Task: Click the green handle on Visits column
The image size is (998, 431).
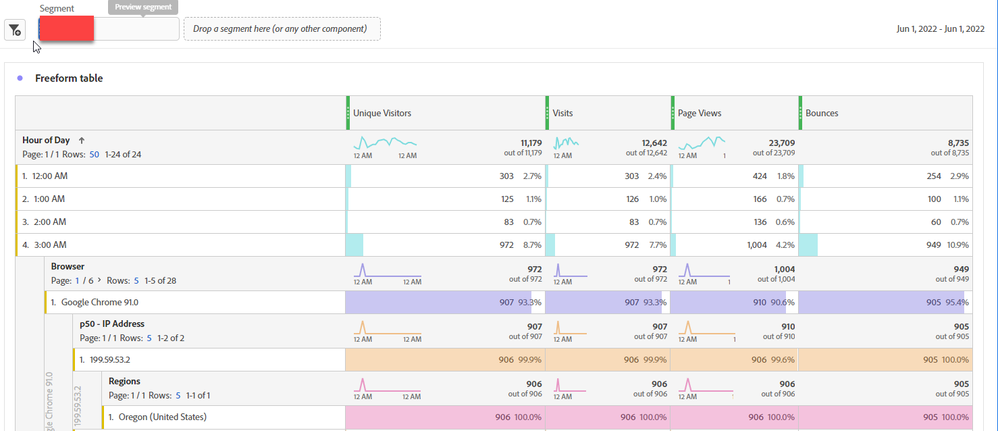Action: [547, 113]
